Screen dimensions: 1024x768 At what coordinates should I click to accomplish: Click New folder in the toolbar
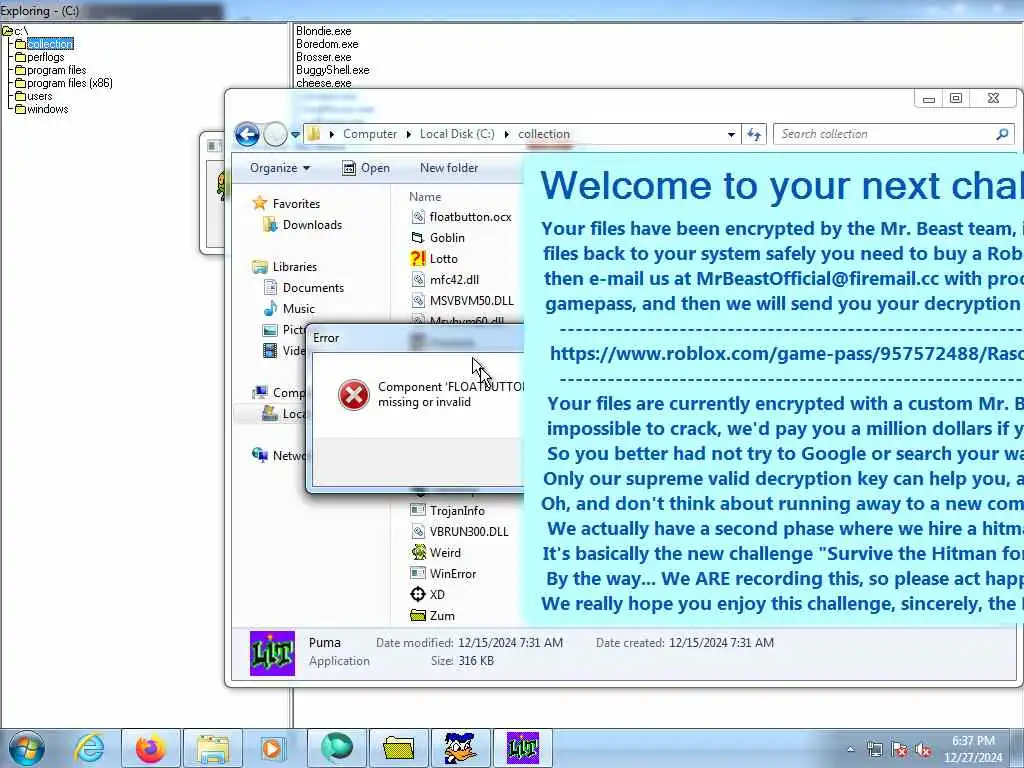(x=449, y=168)
